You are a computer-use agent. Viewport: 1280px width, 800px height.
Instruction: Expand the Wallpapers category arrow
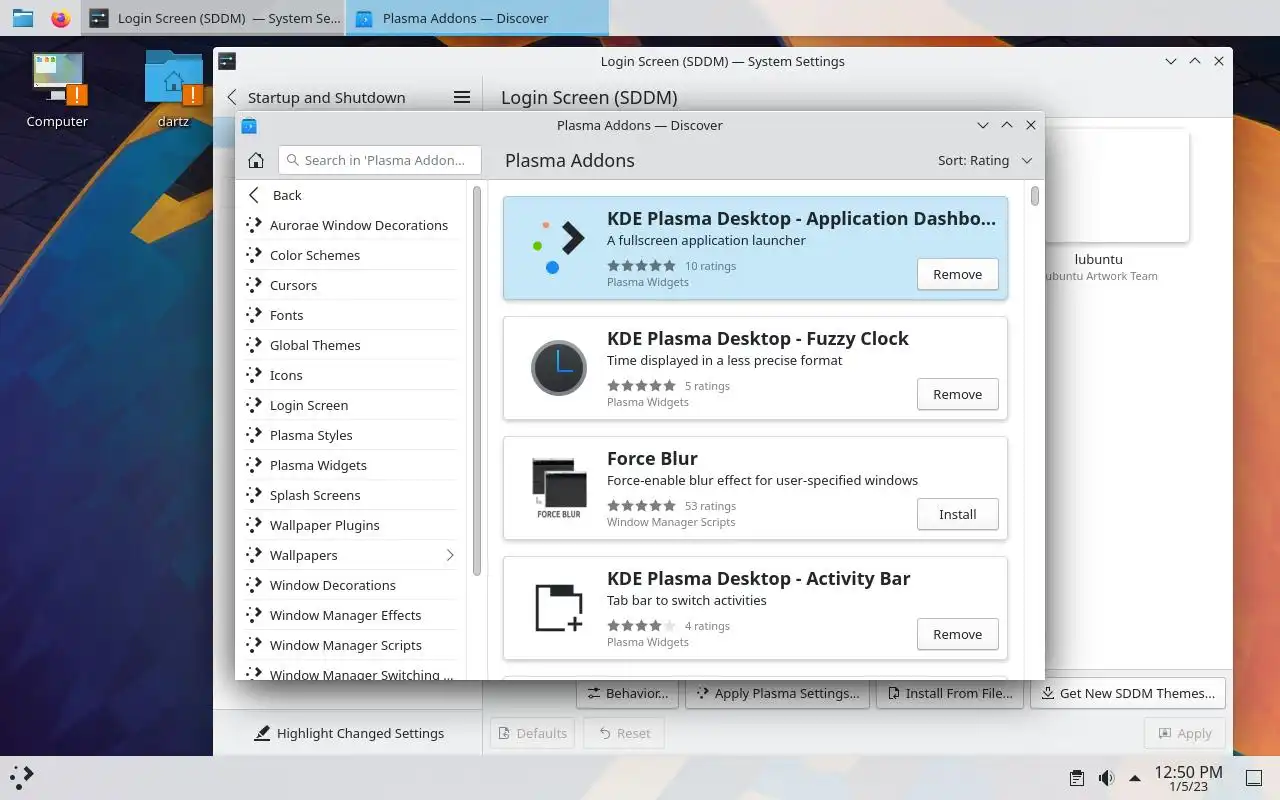click(449, 555)
